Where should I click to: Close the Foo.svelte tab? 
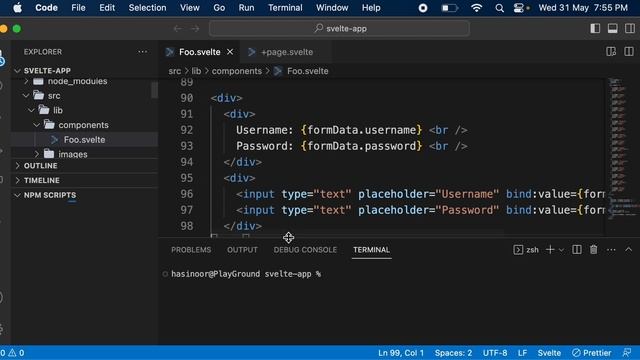(x=230, y=52)
